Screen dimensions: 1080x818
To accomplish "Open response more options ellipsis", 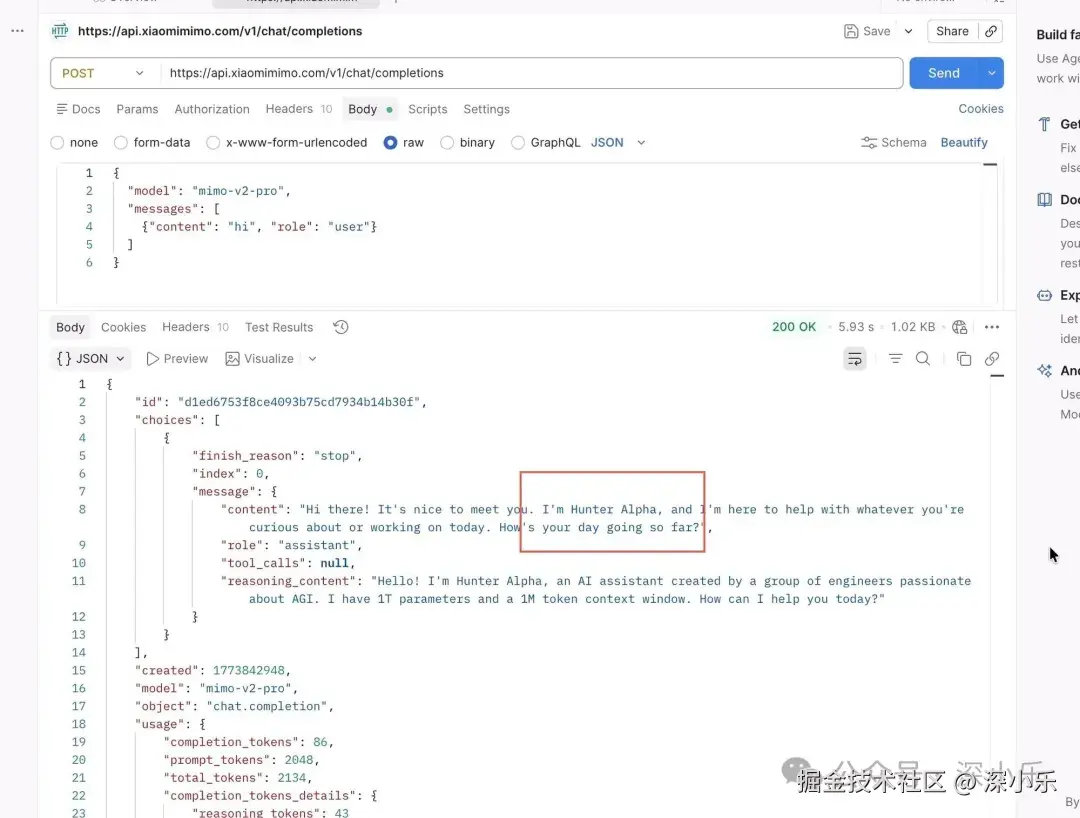I will pos(992,327).
